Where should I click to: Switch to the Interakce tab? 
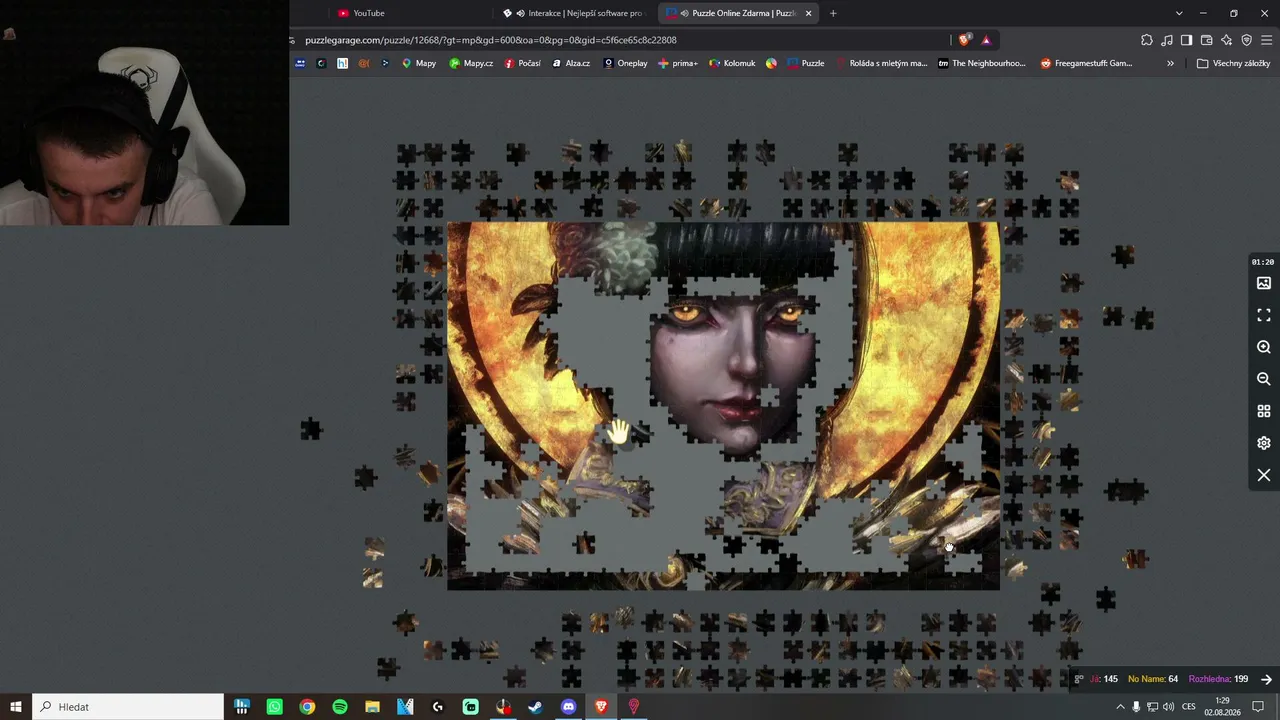575,13
